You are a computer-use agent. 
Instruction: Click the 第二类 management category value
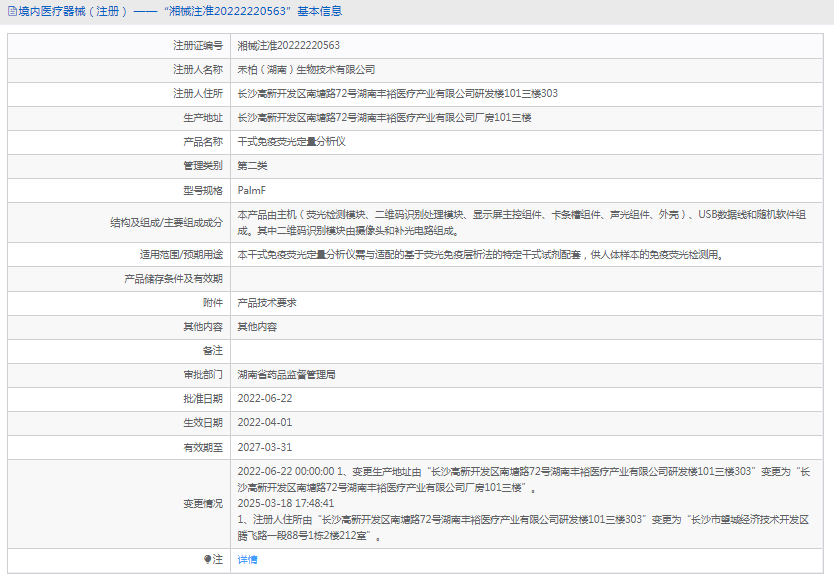pos(252,166)
